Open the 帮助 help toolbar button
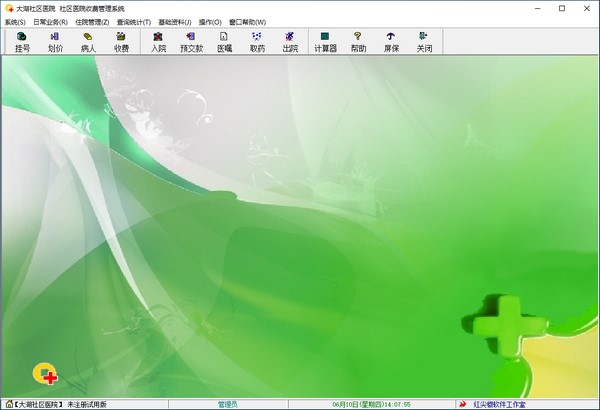Image resolution: width=600 pixels, height=410 pixels. tap(358, 41)
